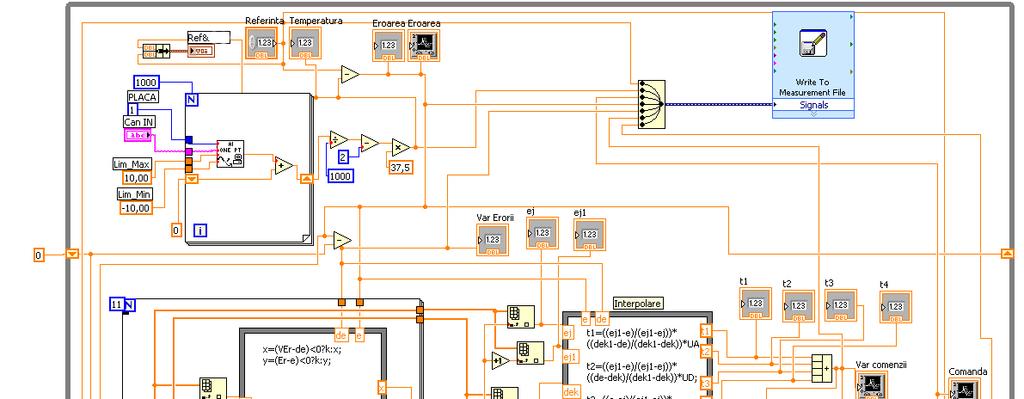Expand the Write To Measurement File terminals arrow
Screen dimensions: 1024x399
813,114
